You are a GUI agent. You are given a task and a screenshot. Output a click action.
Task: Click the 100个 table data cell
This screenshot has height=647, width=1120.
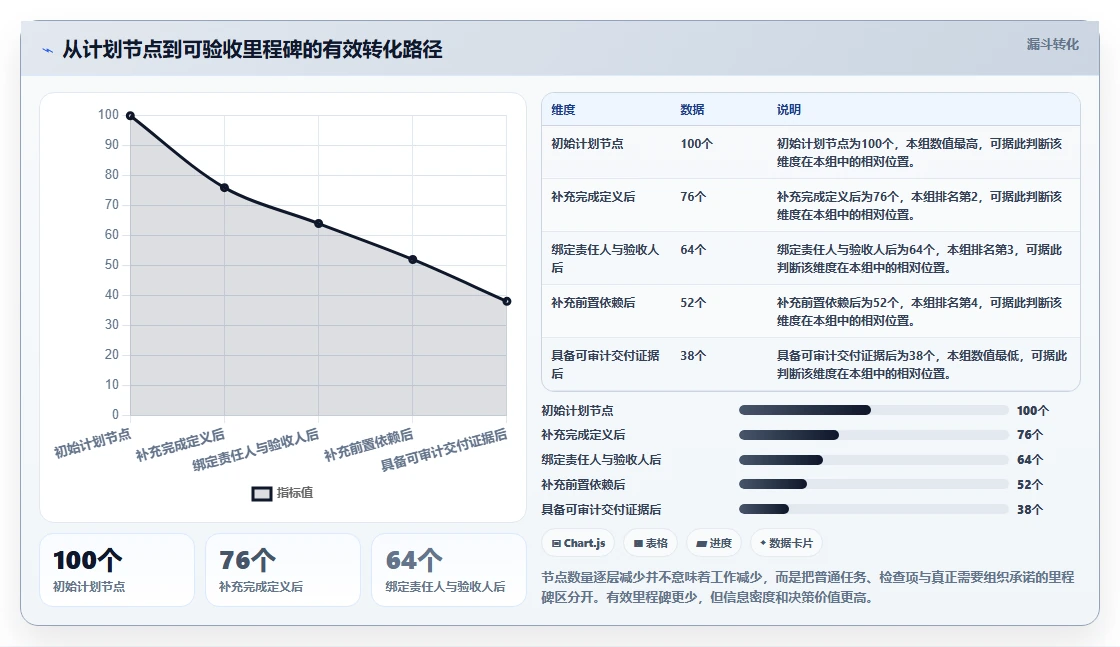click(x=696, y=144)
